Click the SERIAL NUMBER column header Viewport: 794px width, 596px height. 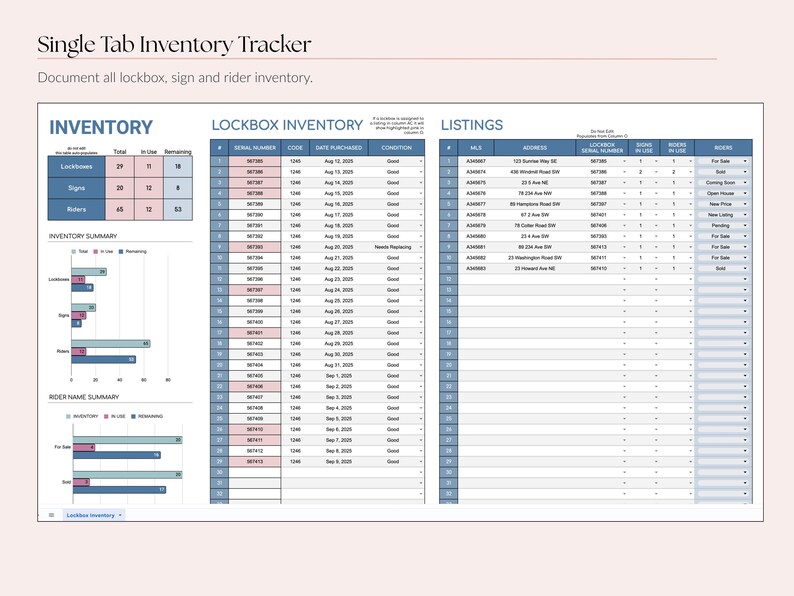(255, 148)
